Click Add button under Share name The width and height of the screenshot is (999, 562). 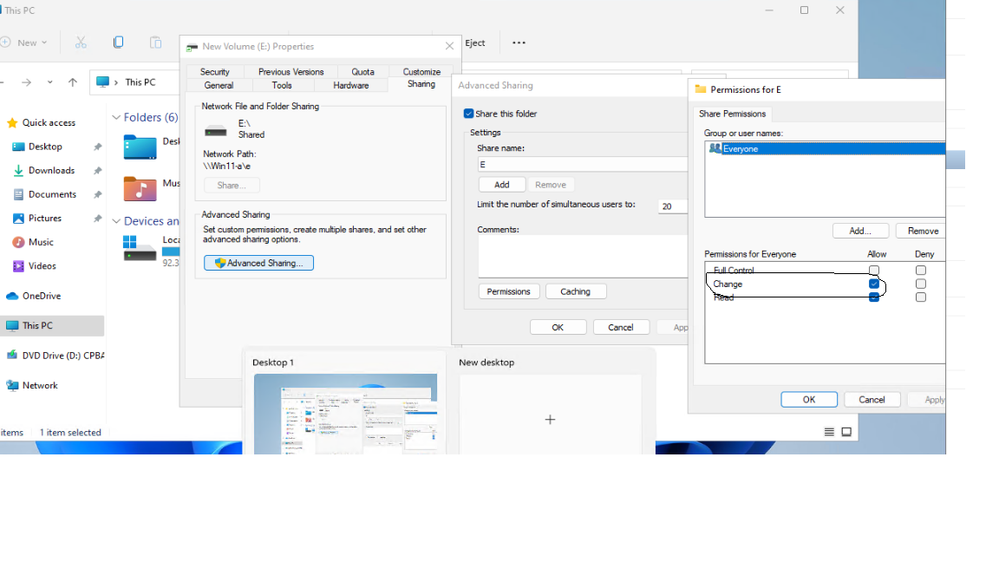point(502,184)
